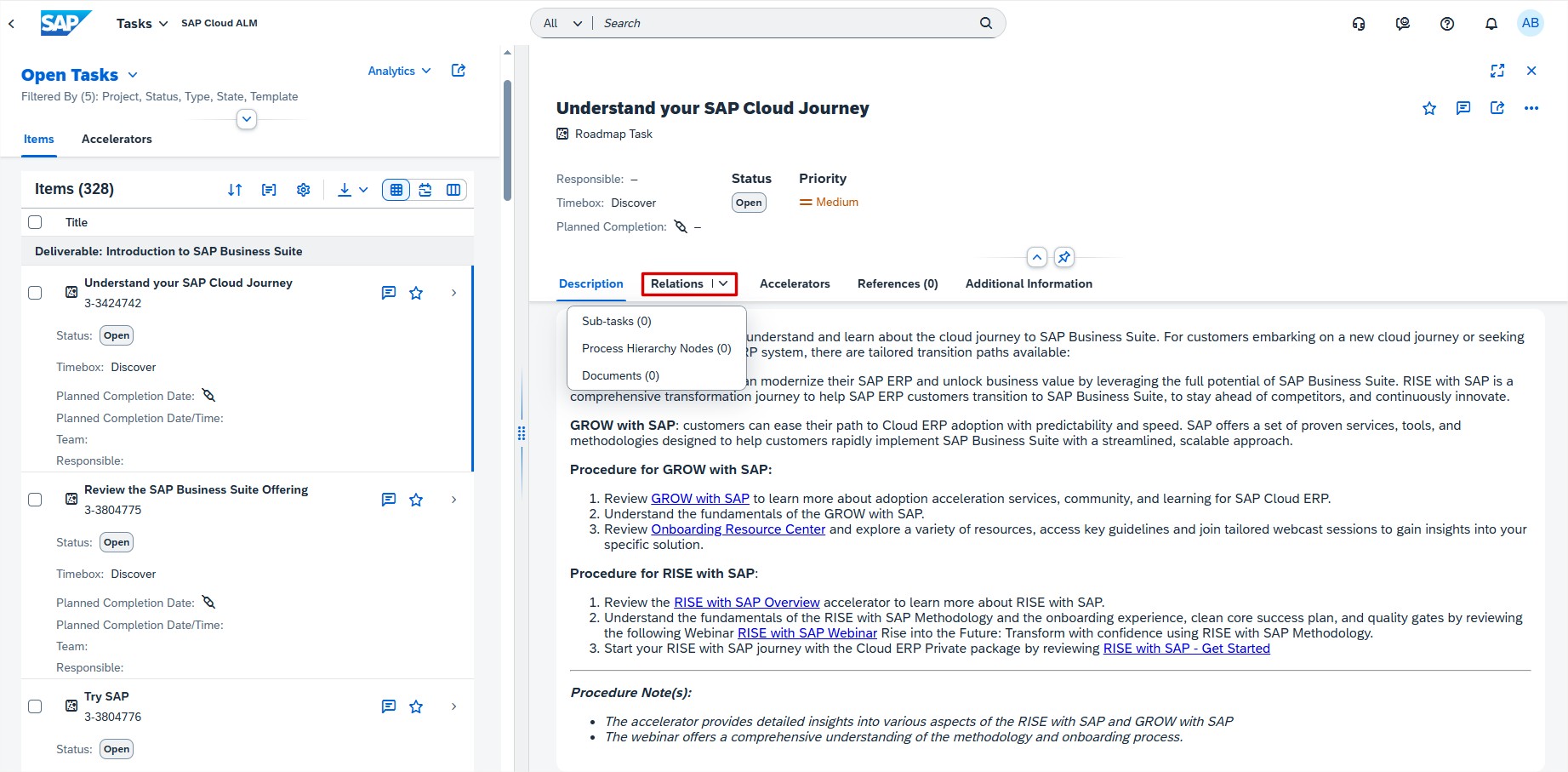The width and height of the screenshot is (1568, 772).
Task: Follow the RISE with SAP - Get Started link
Action: (x=1186, y=649)
